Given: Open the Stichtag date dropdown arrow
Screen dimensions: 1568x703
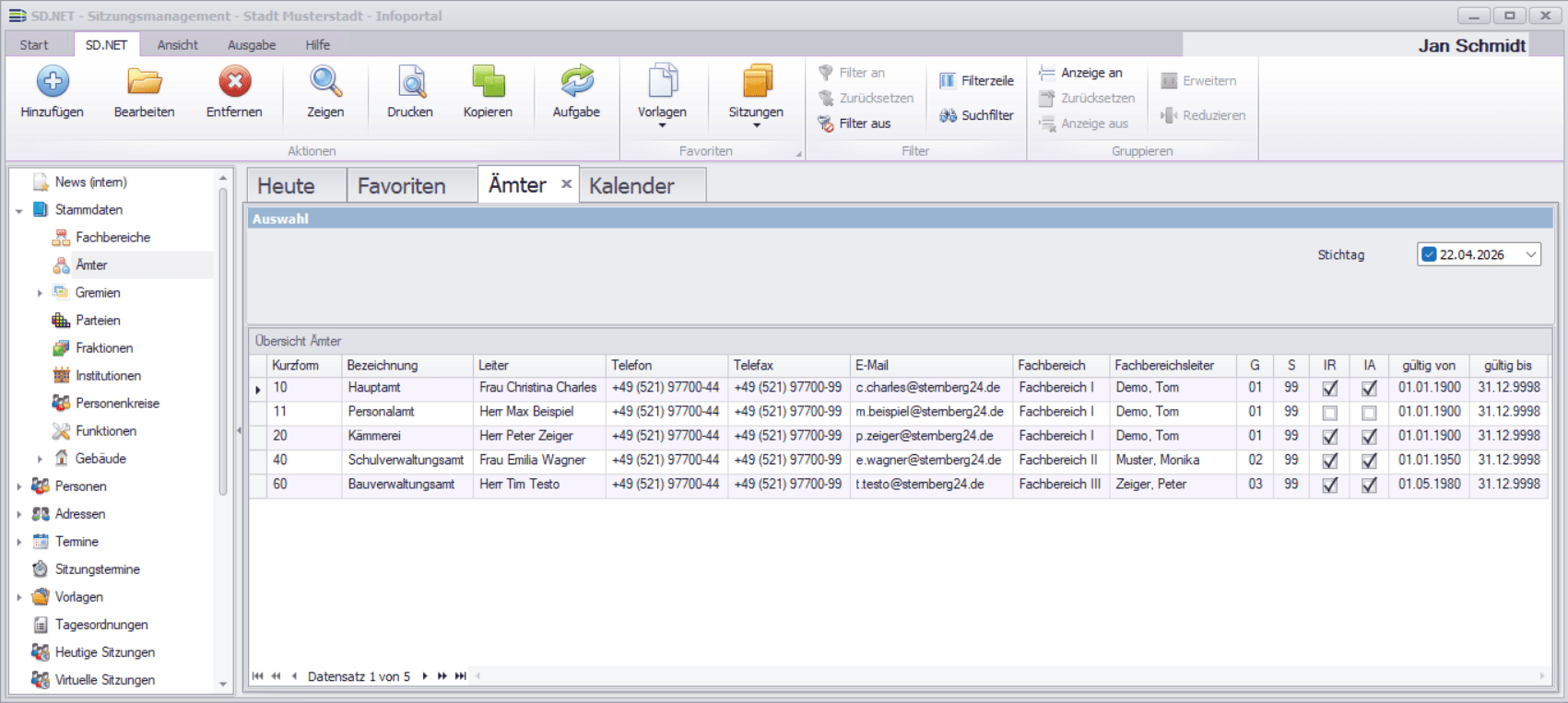Looking at the screenshot, I should tap(1531, 255).
